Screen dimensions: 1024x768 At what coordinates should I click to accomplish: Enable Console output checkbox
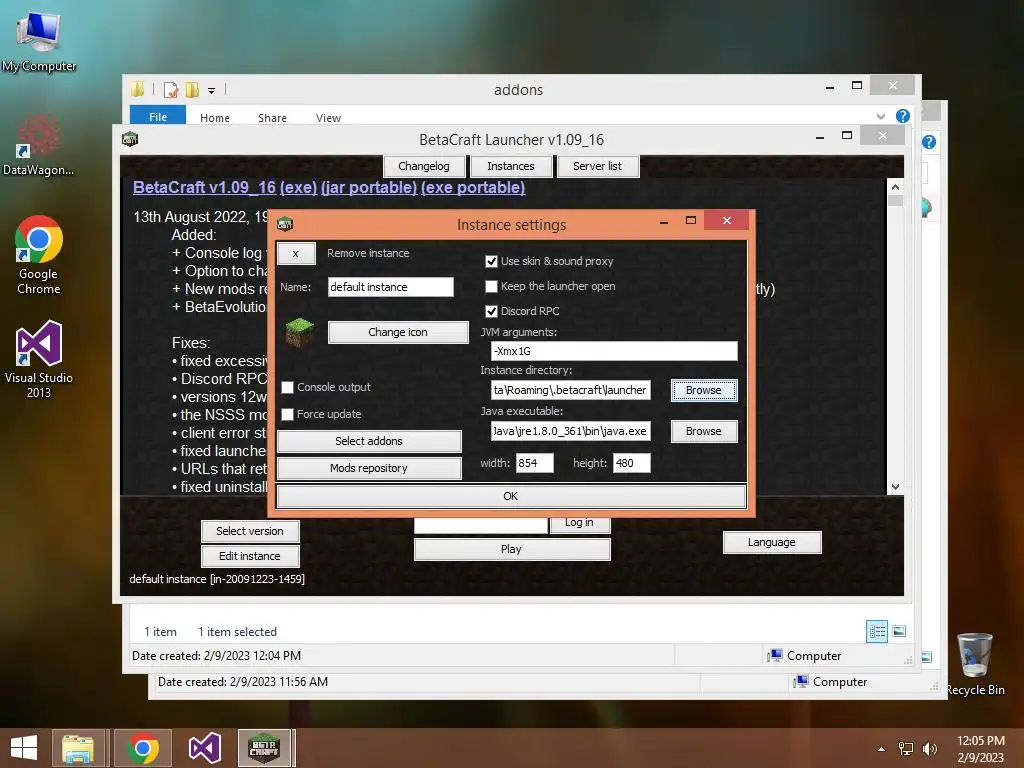[x=287, y=387]
